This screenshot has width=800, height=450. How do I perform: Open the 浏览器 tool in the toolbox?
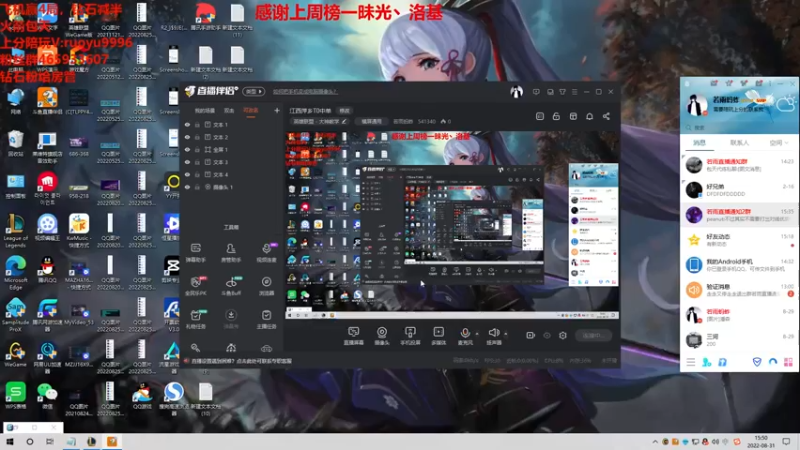[266, 286]
